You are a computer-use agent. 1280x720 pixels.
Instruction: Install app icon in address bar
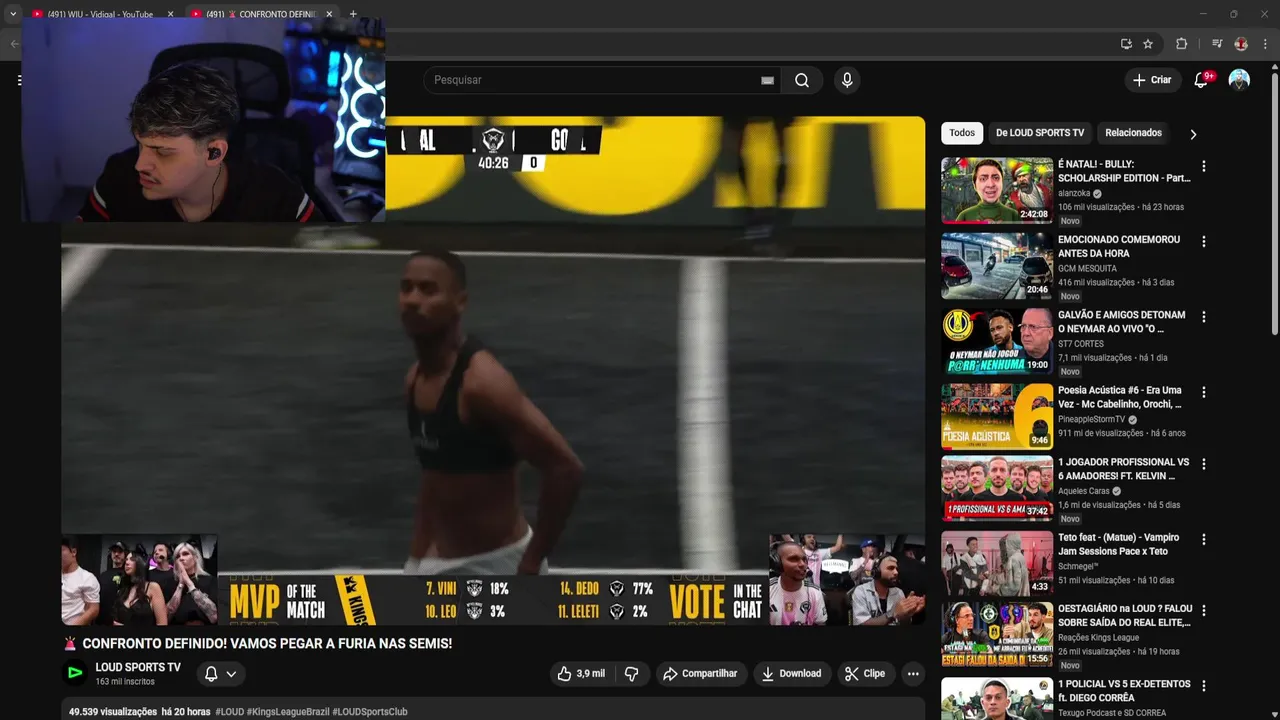pos(1126,44)
